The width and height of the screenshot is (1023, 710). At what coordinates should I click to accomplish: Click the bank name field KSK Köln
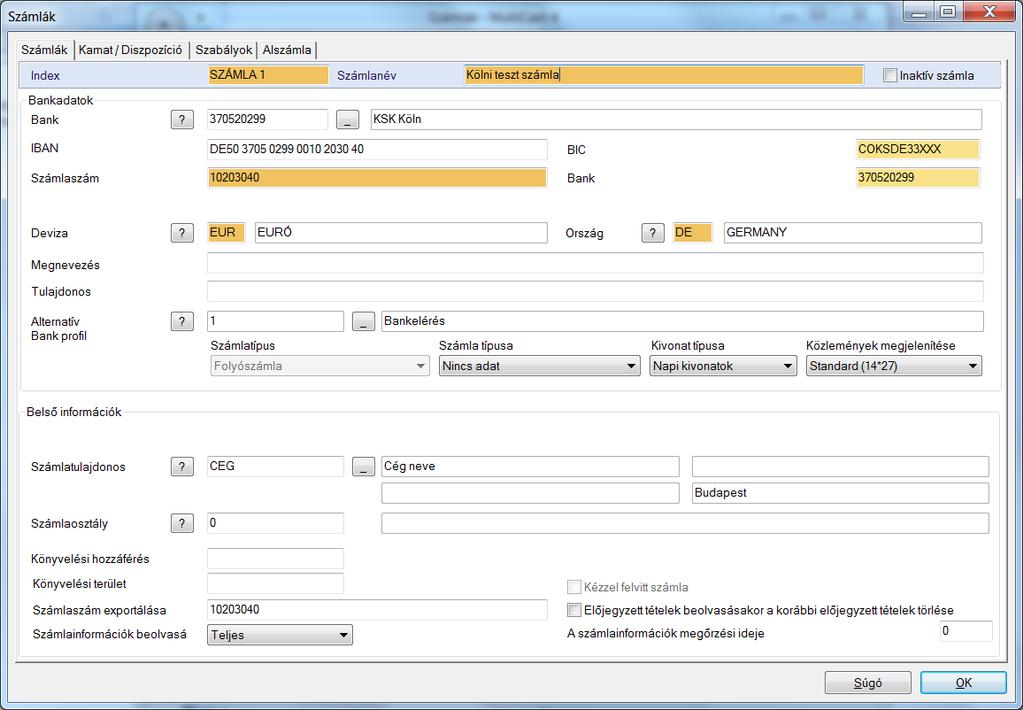click(x=676, y=119)
